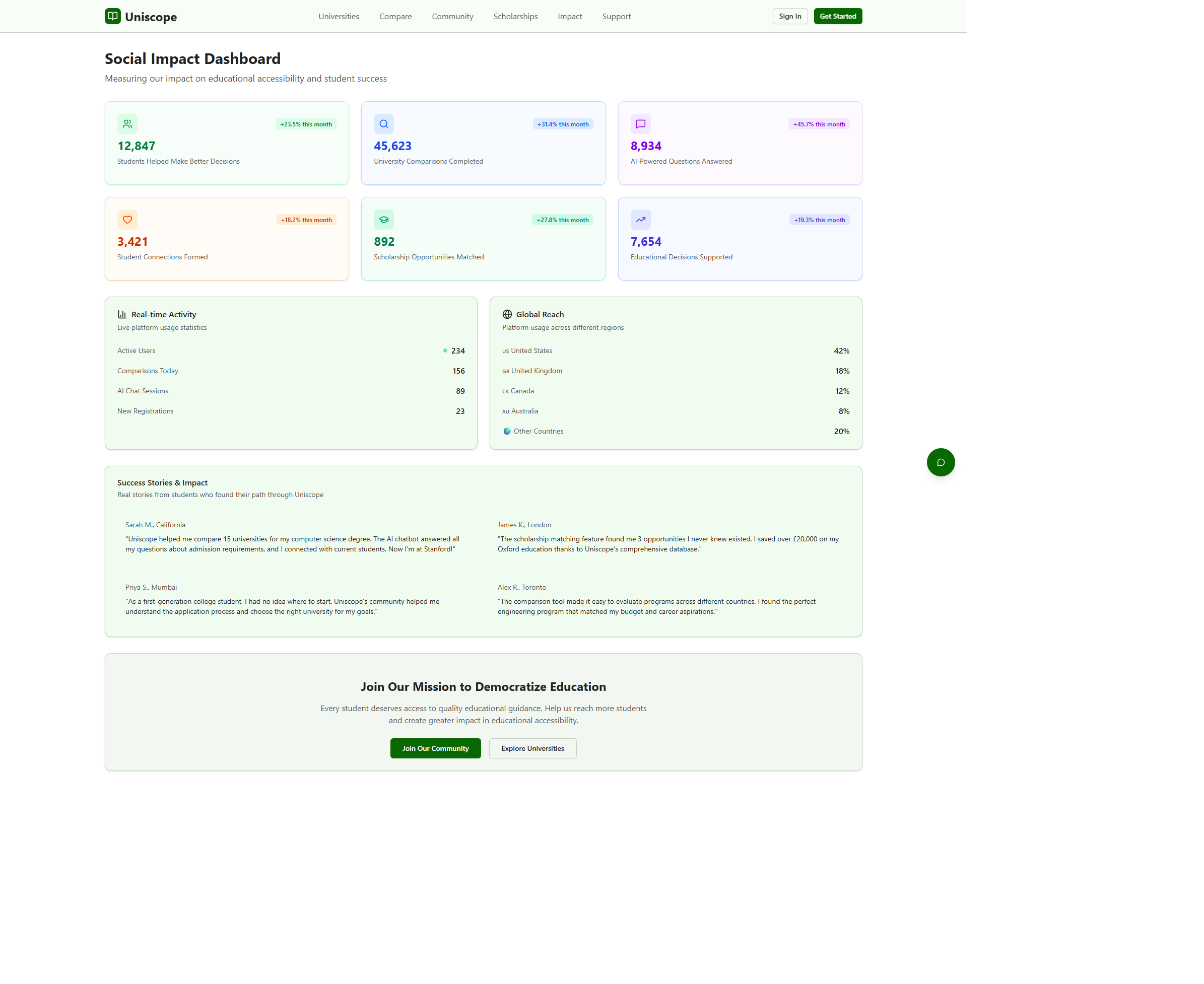This screenshot has width=1204, height=984.
Task: Click the chat bubble icon on AI questions card
Action: (x=640, y=123)
